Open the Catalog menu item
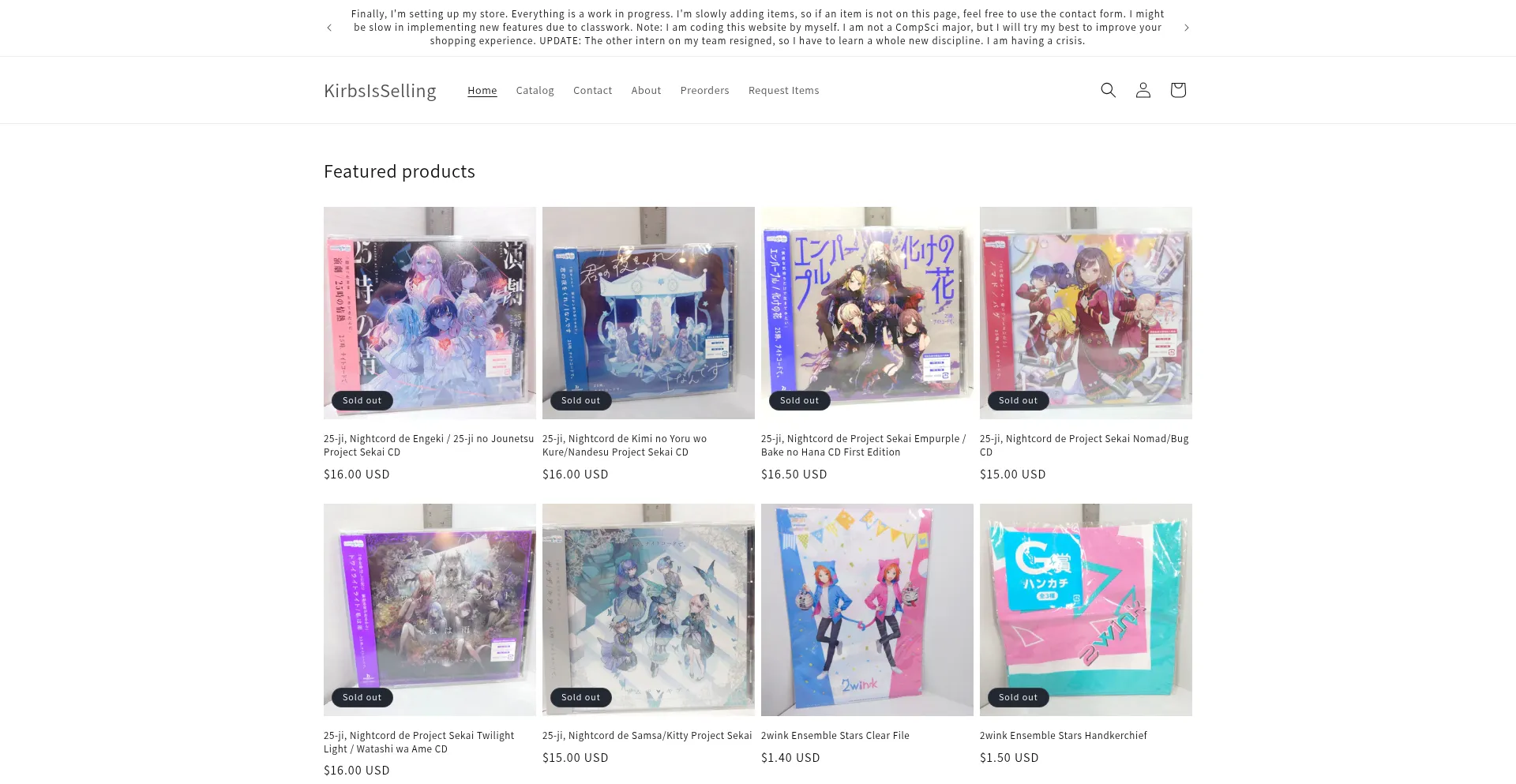Screen dimensions: 1516x784 [x=535, y=91]
